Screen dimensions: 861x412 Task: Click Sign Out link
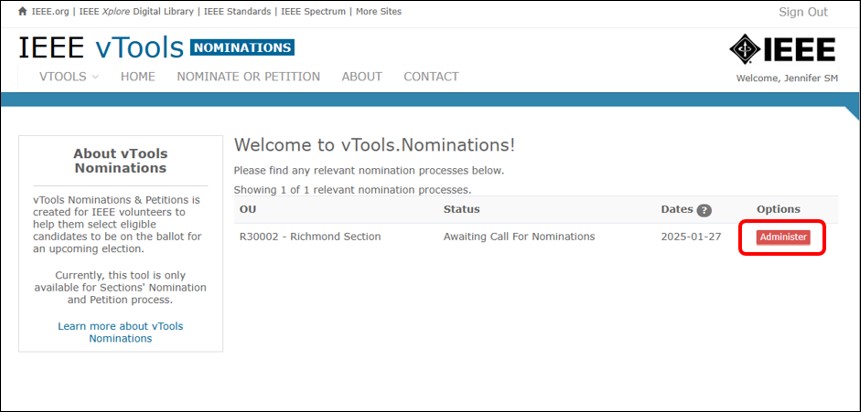(803, 12)
